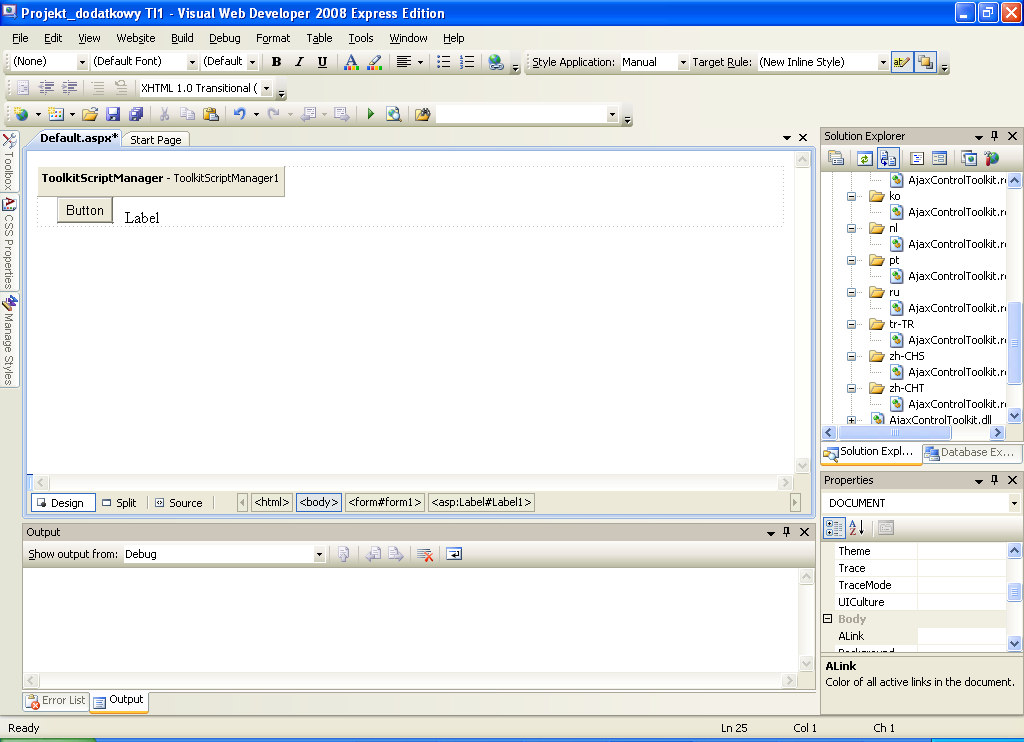Save the file with the floppy icon

click(113, 114)
